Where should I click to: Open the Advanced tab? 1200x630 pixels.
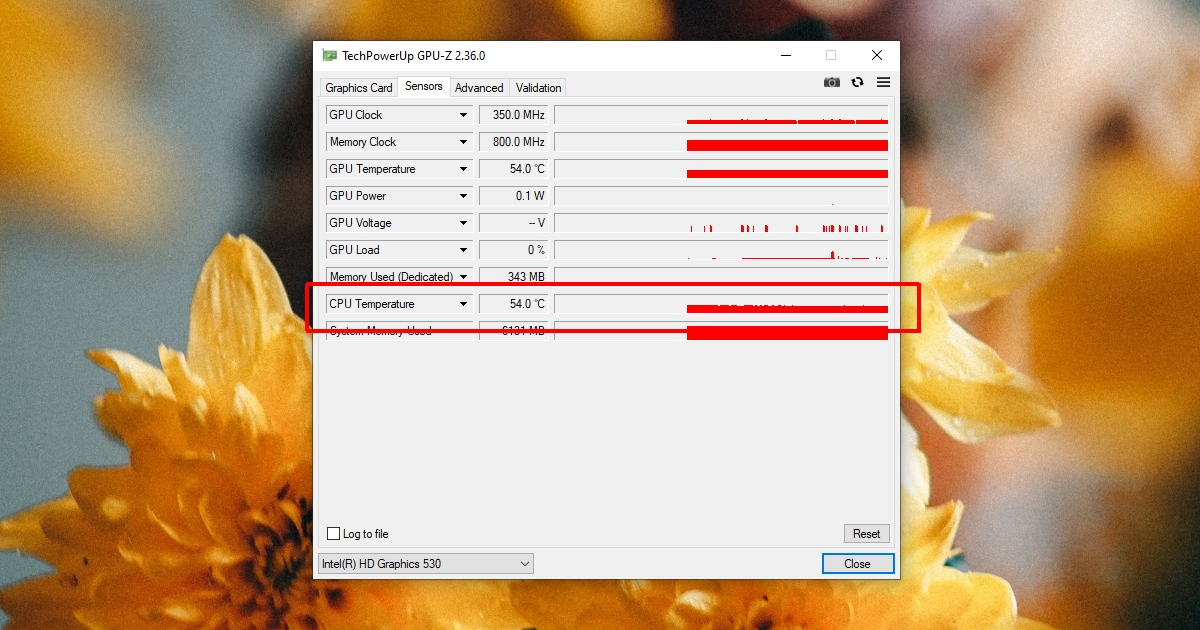pos(479,88)
